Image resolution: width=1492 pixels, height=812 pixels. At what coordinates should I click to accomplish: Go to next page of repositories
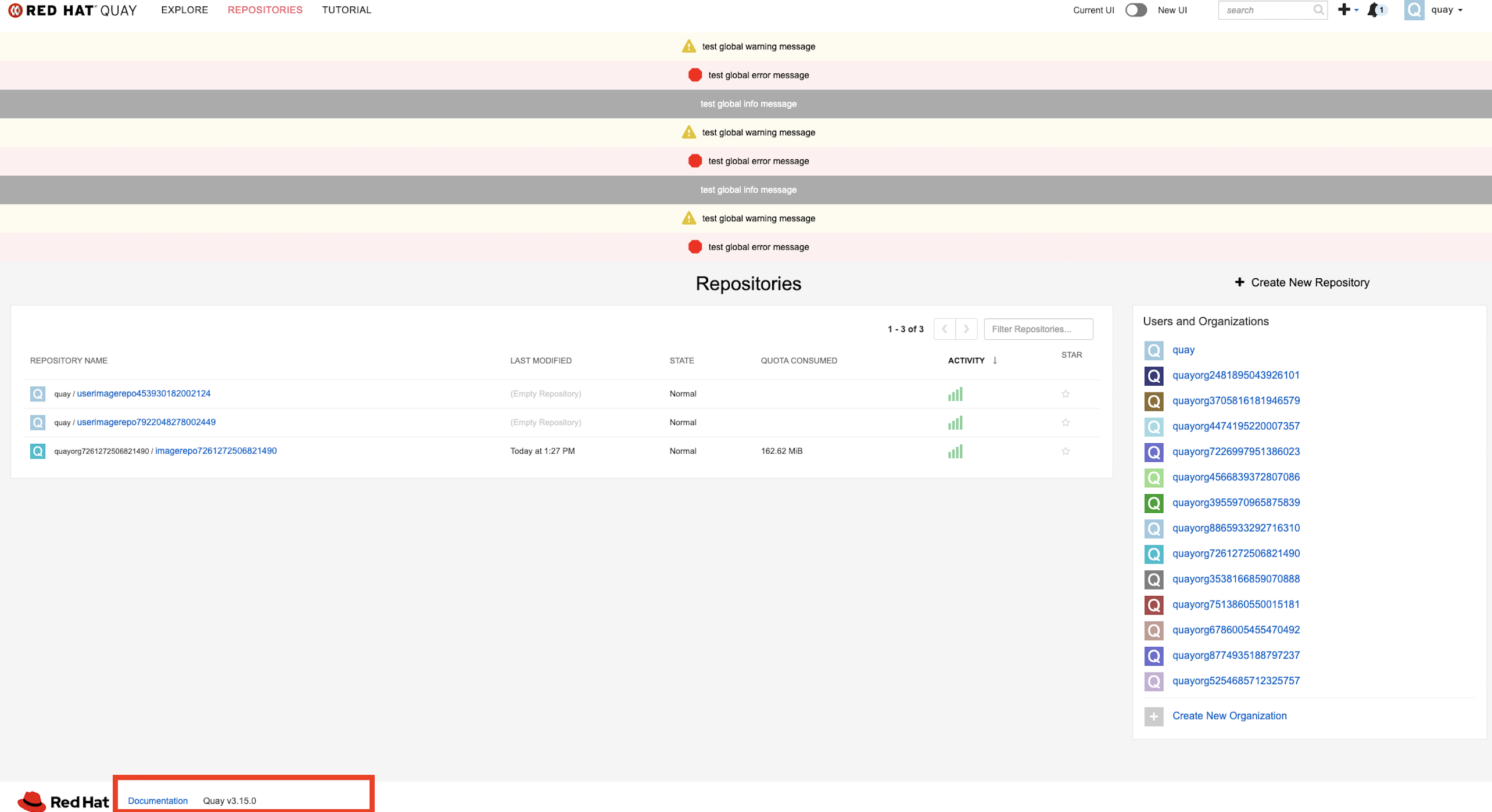click(x=966, y=329)
